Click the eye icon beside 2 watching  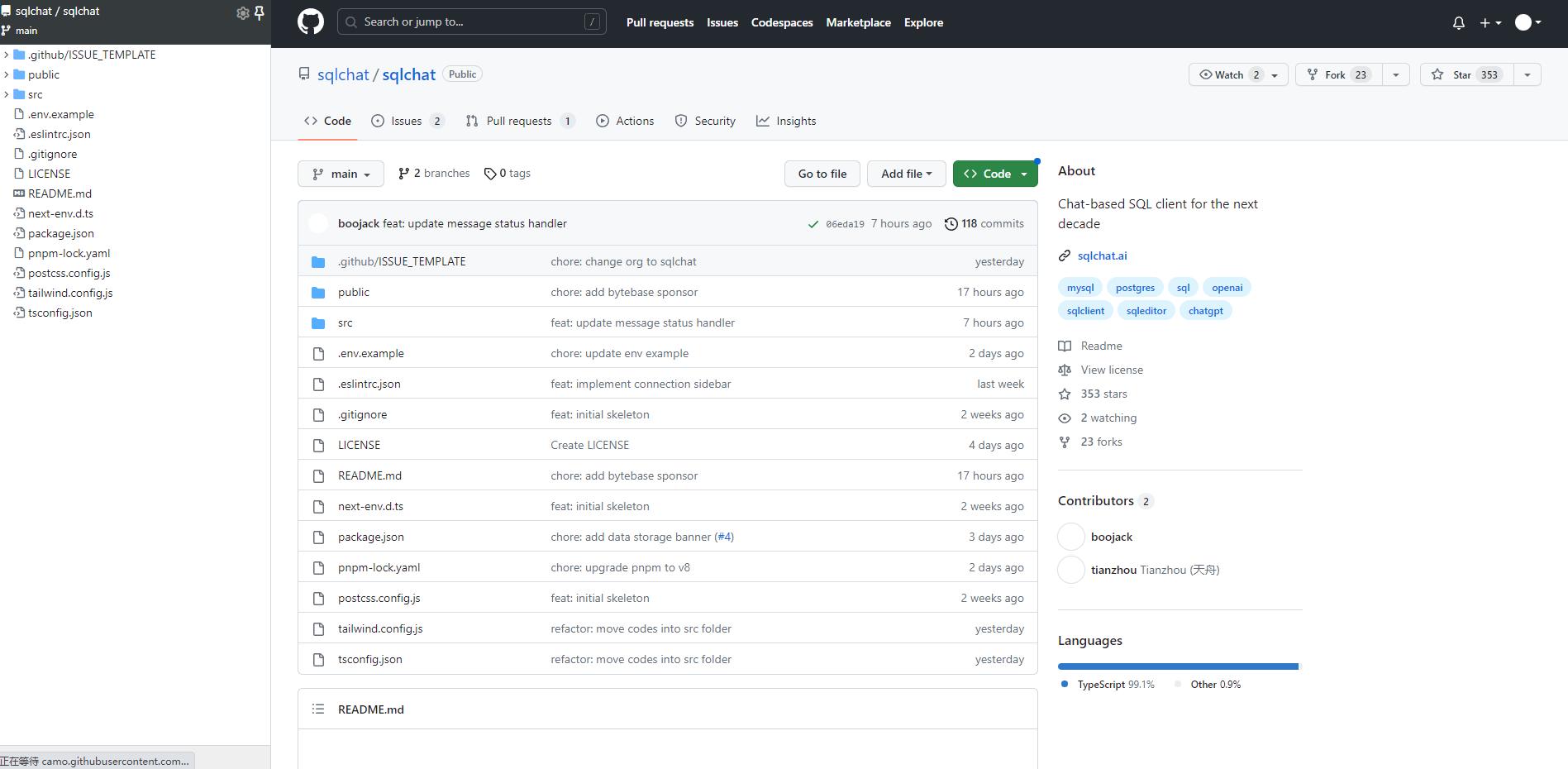tap(1065, 418)
